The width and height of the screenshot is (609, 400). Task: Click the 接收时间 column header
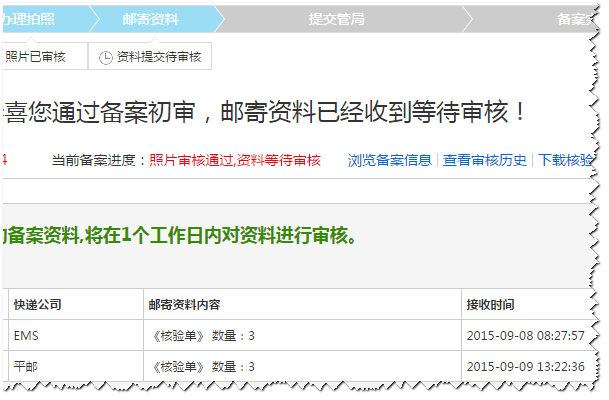pyautogui.click(x=490, y=304)
